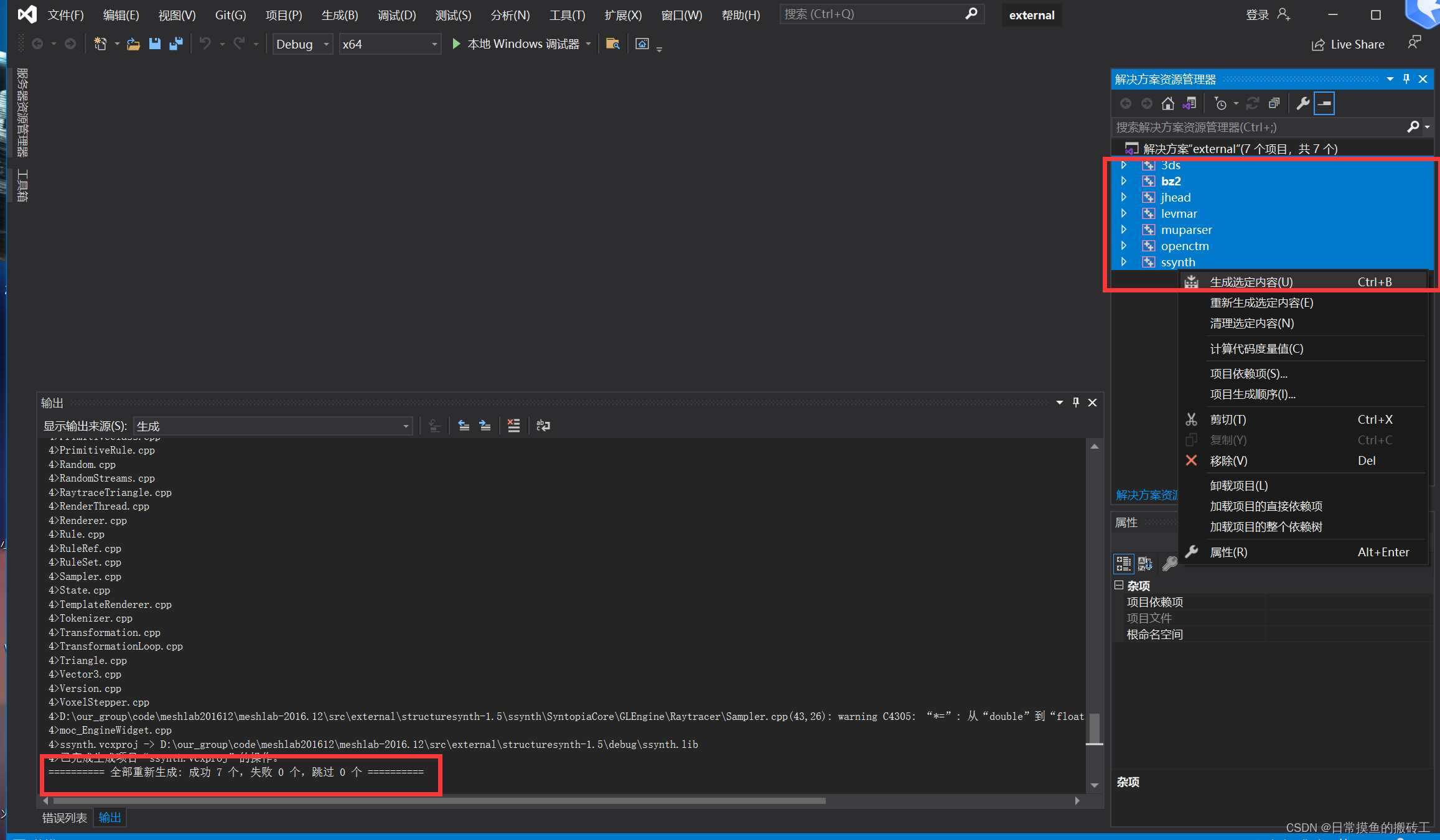The image size is (1440, 840).
Task: Click the Undo icon
Action: pyautogui.click(x=205, y=44)
